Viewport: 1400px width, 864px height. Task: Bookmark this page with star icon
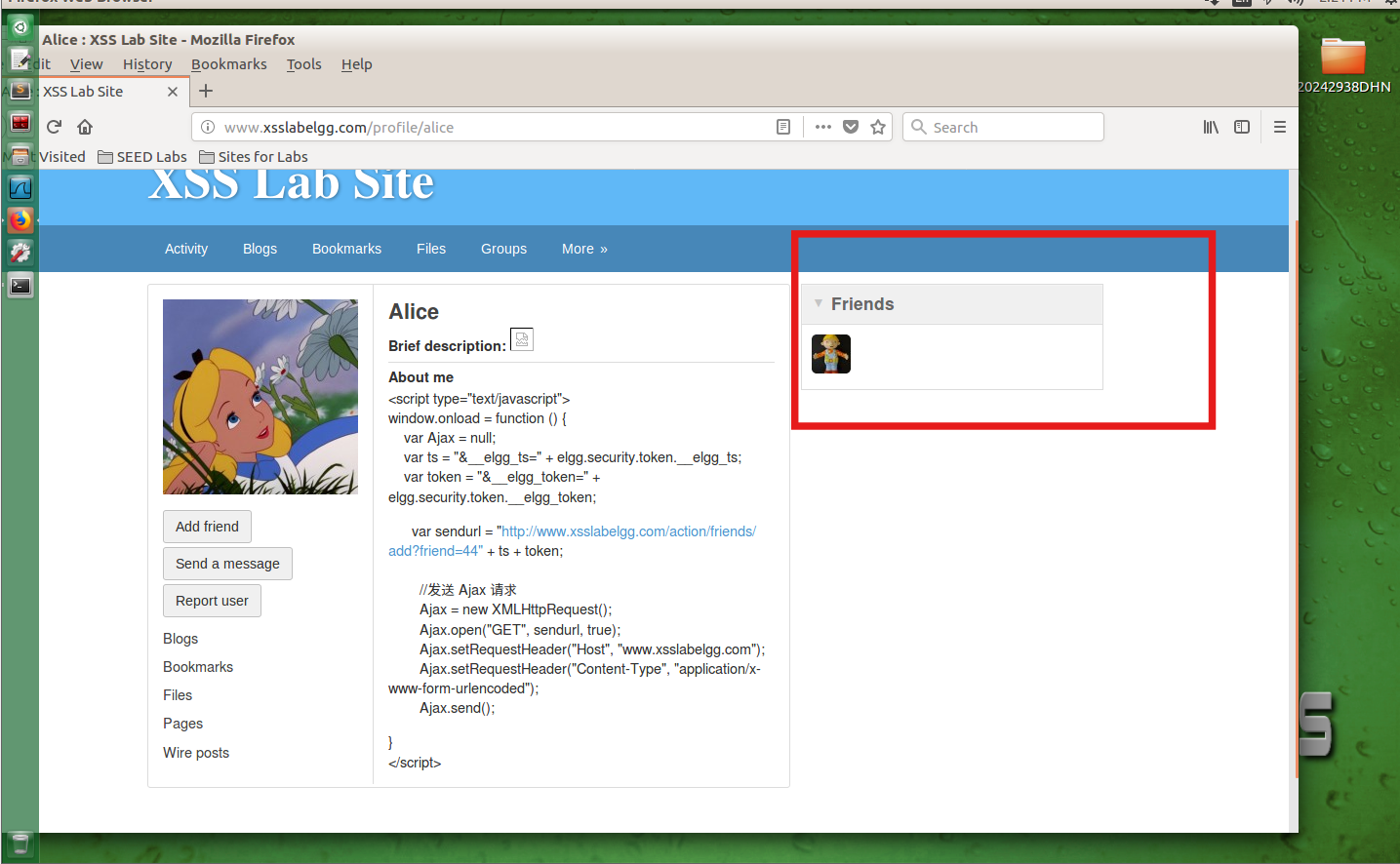pos(878,127)
